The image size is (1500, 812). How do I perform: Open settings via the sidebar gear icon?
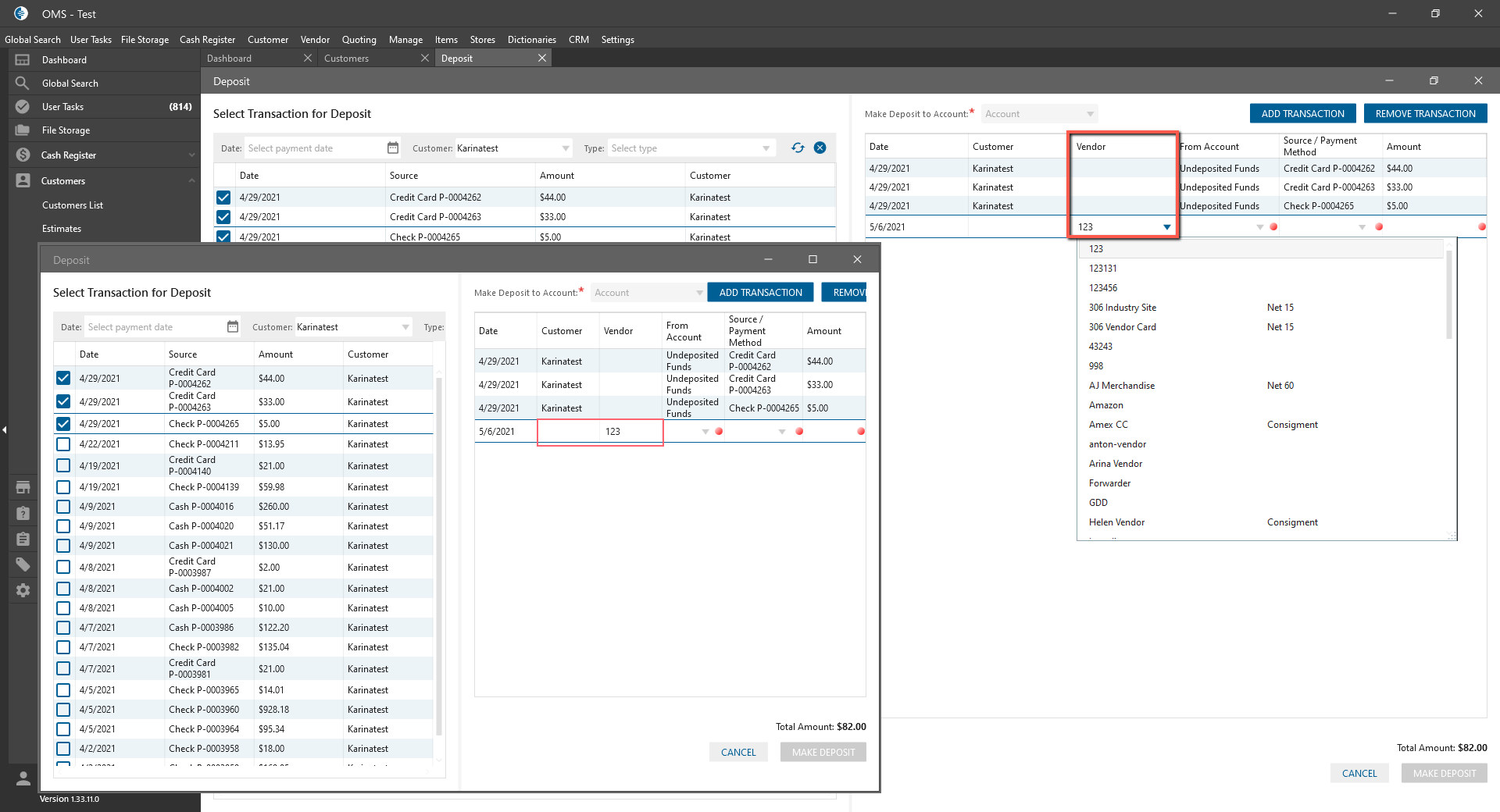pos(23,590)
